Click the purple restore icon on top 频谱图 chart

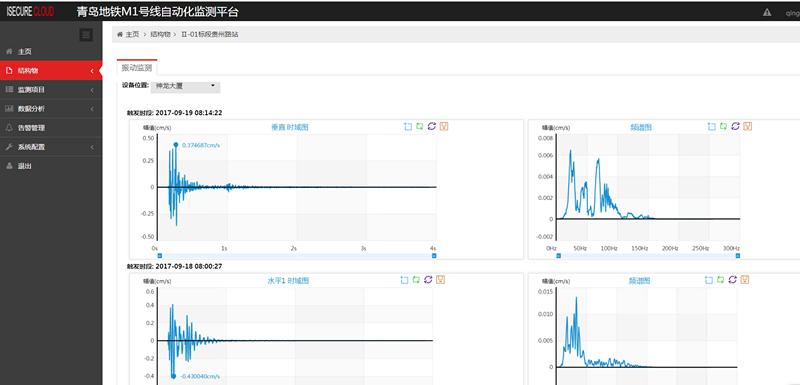tap(735, 126)
